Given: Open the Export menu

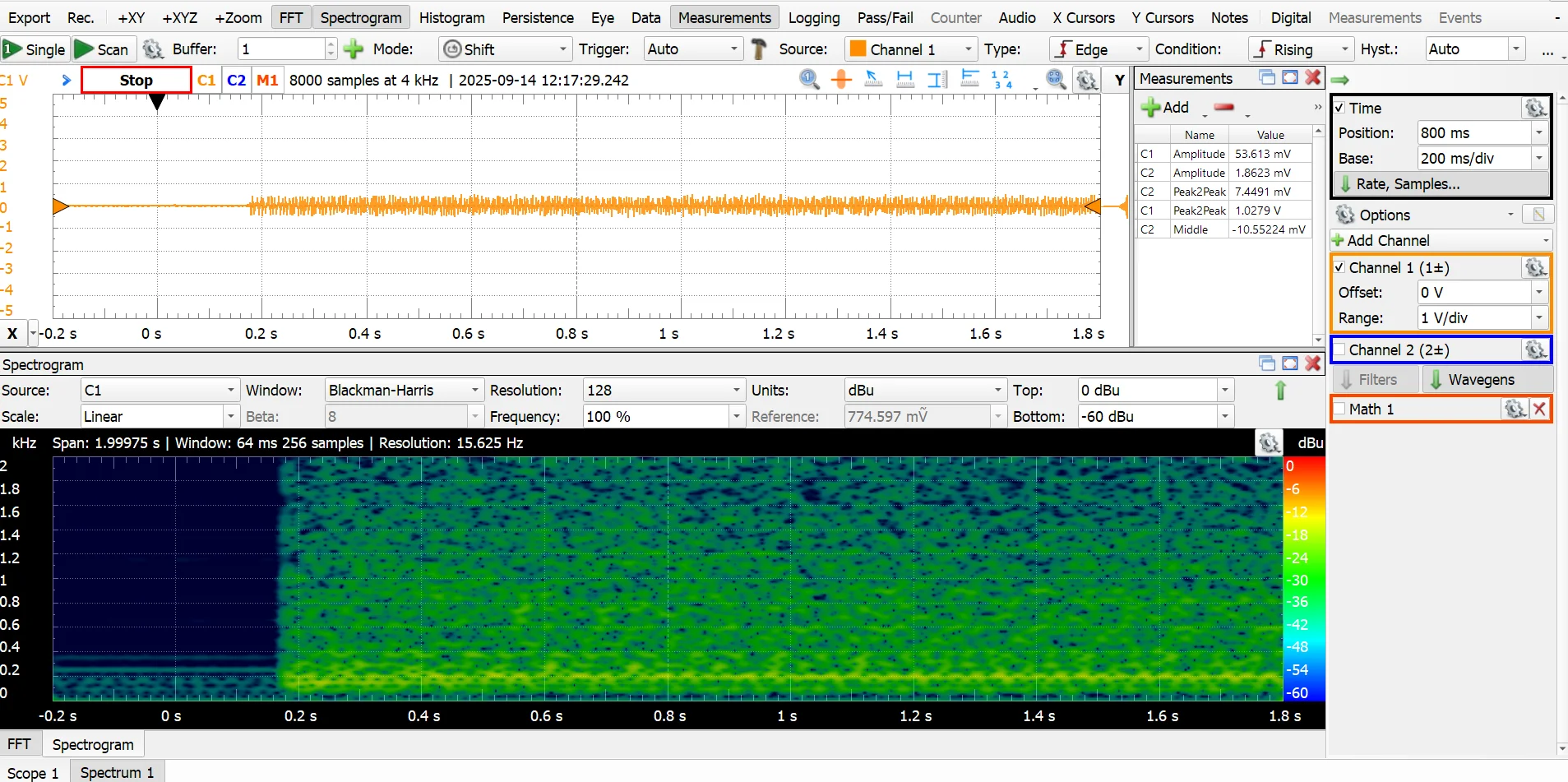Looking at the screenshot, I should pyautogui.click(x=29, y=17).
